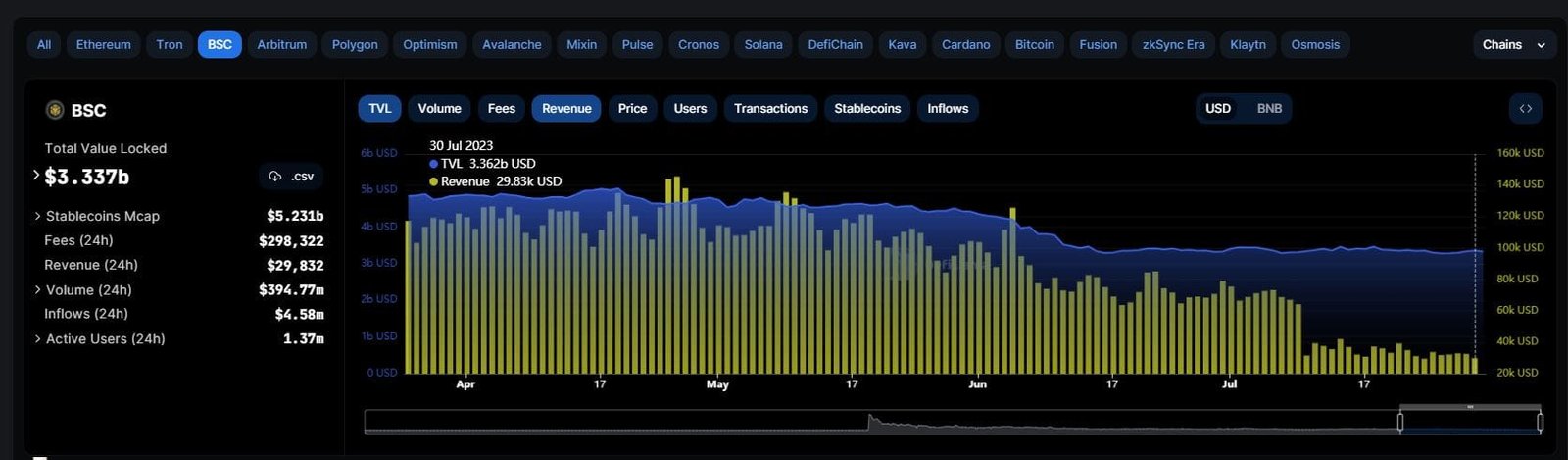The height and width of the screenshot is (460, 1568).
Task: Click the tooltip date 30 Jul 2023
Action: (x=461, y=145)
